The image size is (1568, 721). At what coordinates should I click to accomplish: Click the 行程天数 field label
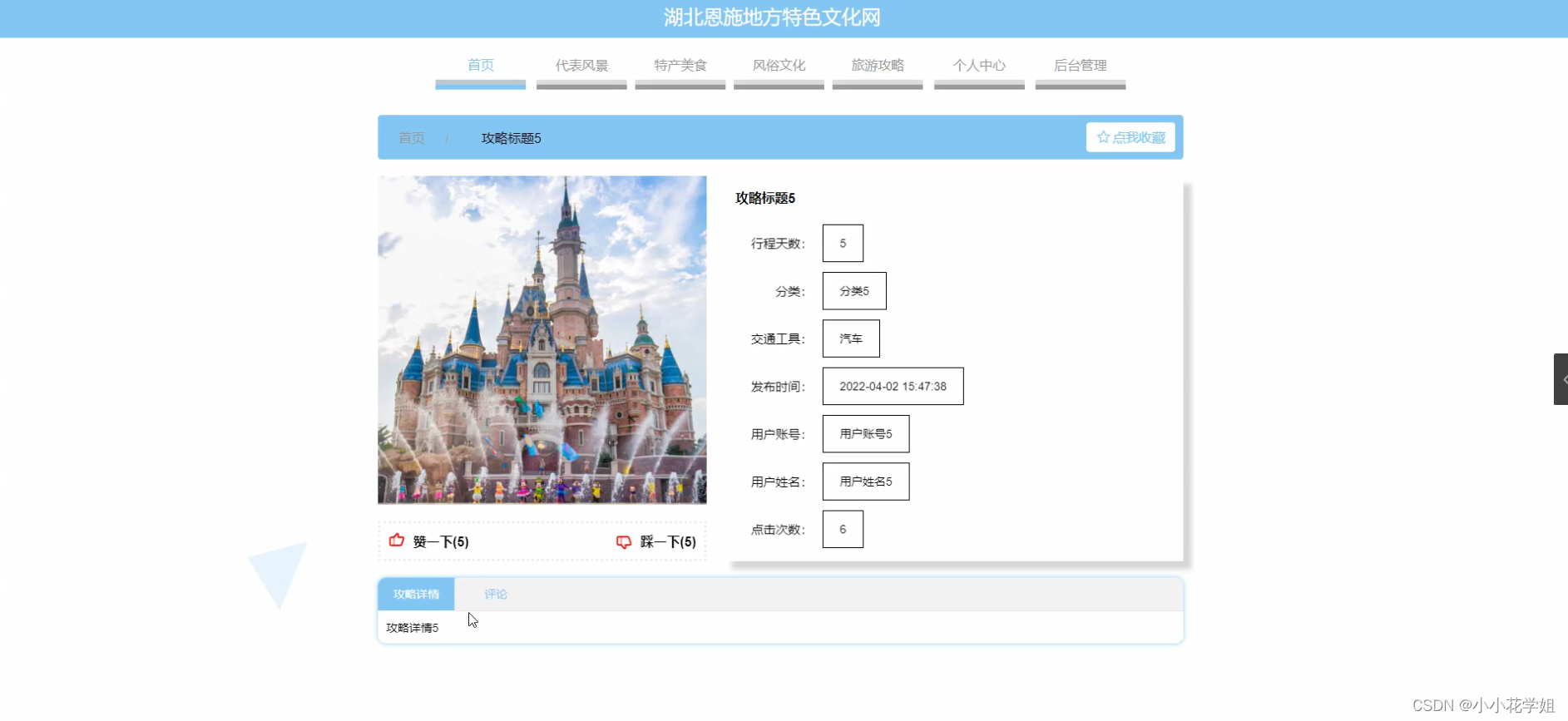[778, 244]
